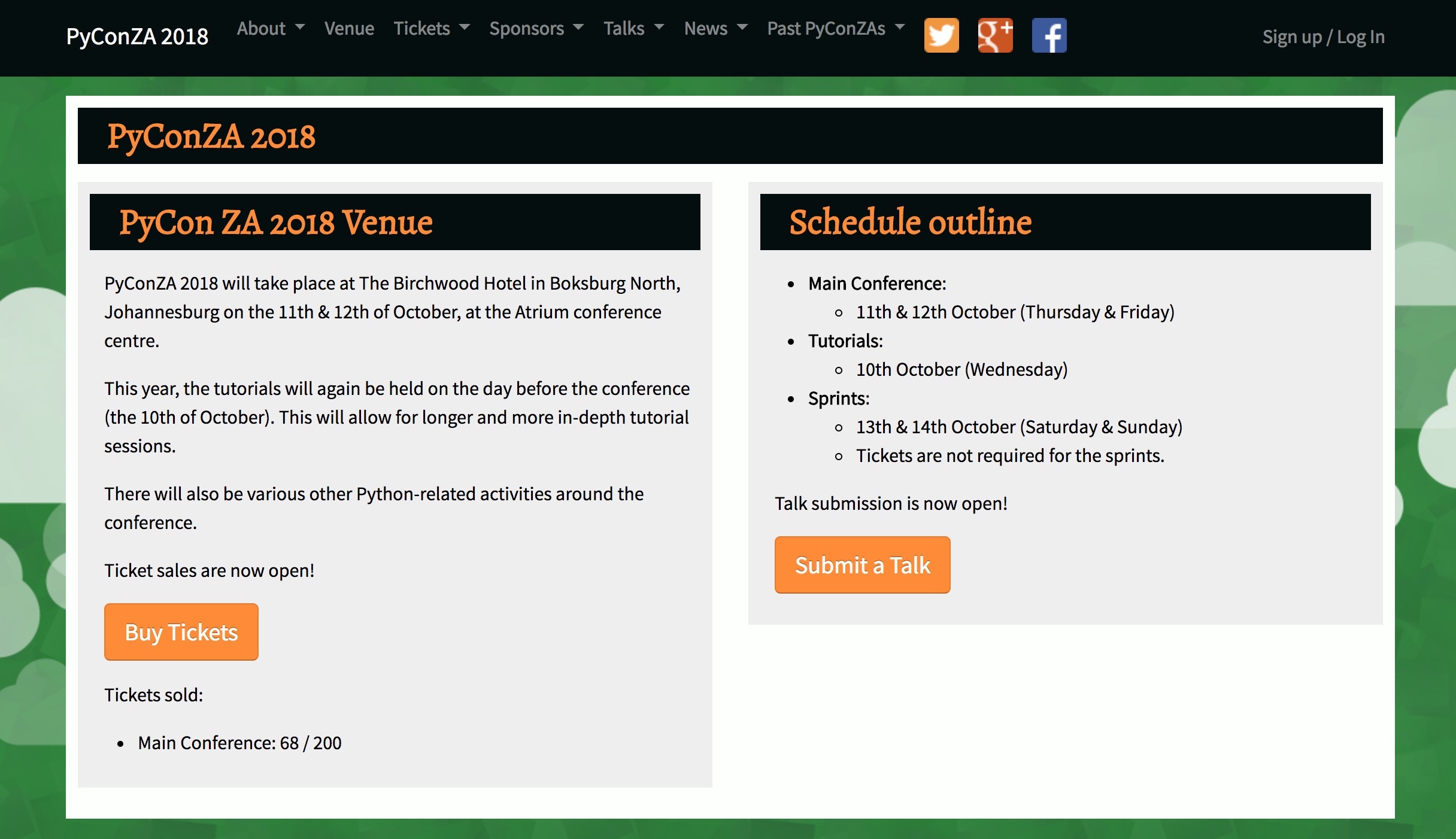1456x839 pixels.
Task: Click the Schedule outline heading
Action: pyautogui.click(x=910, y=223)
